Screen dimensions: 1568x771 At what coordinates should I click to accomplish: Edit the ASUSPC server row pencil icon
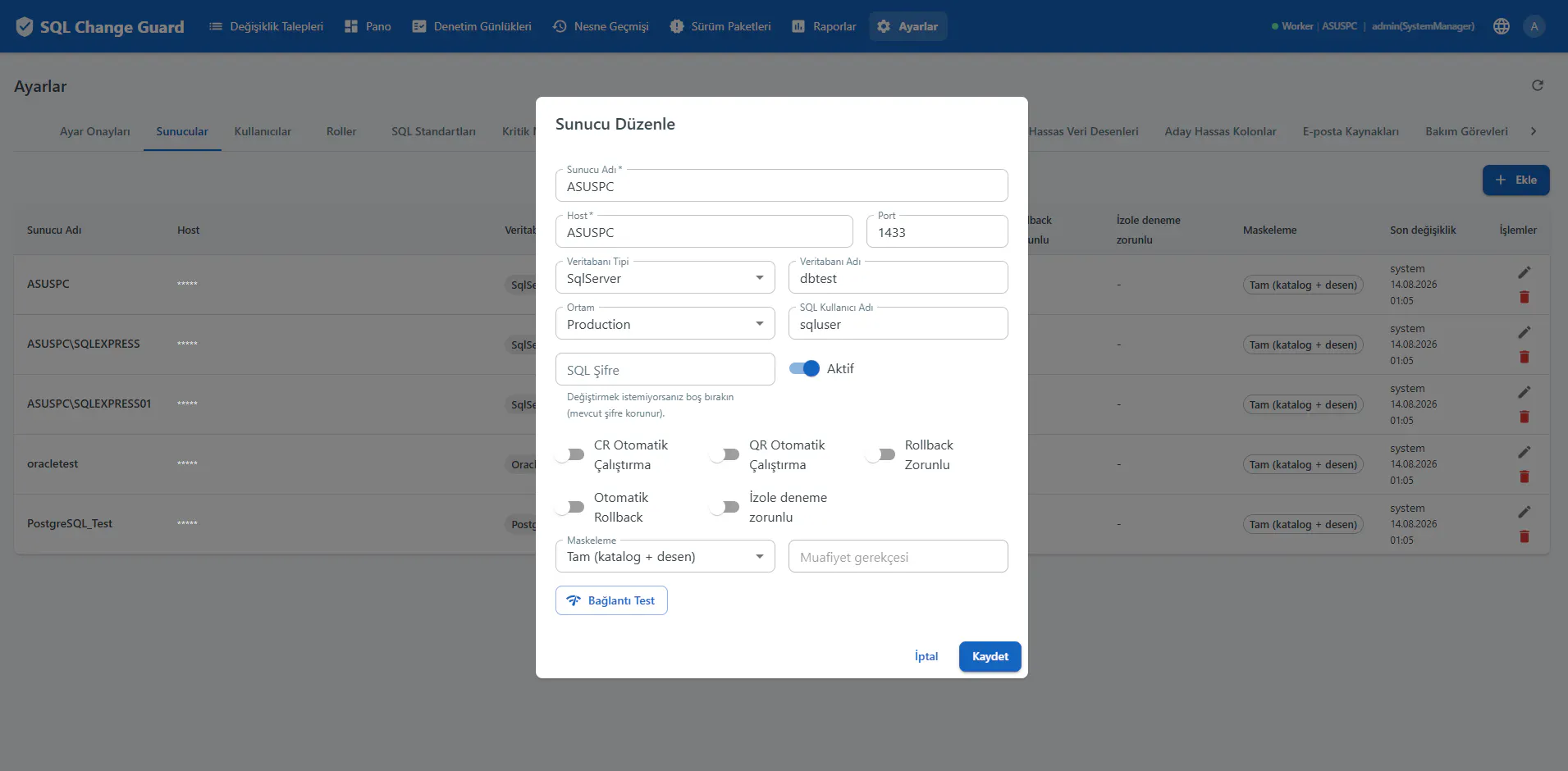tap(1525, 272)
